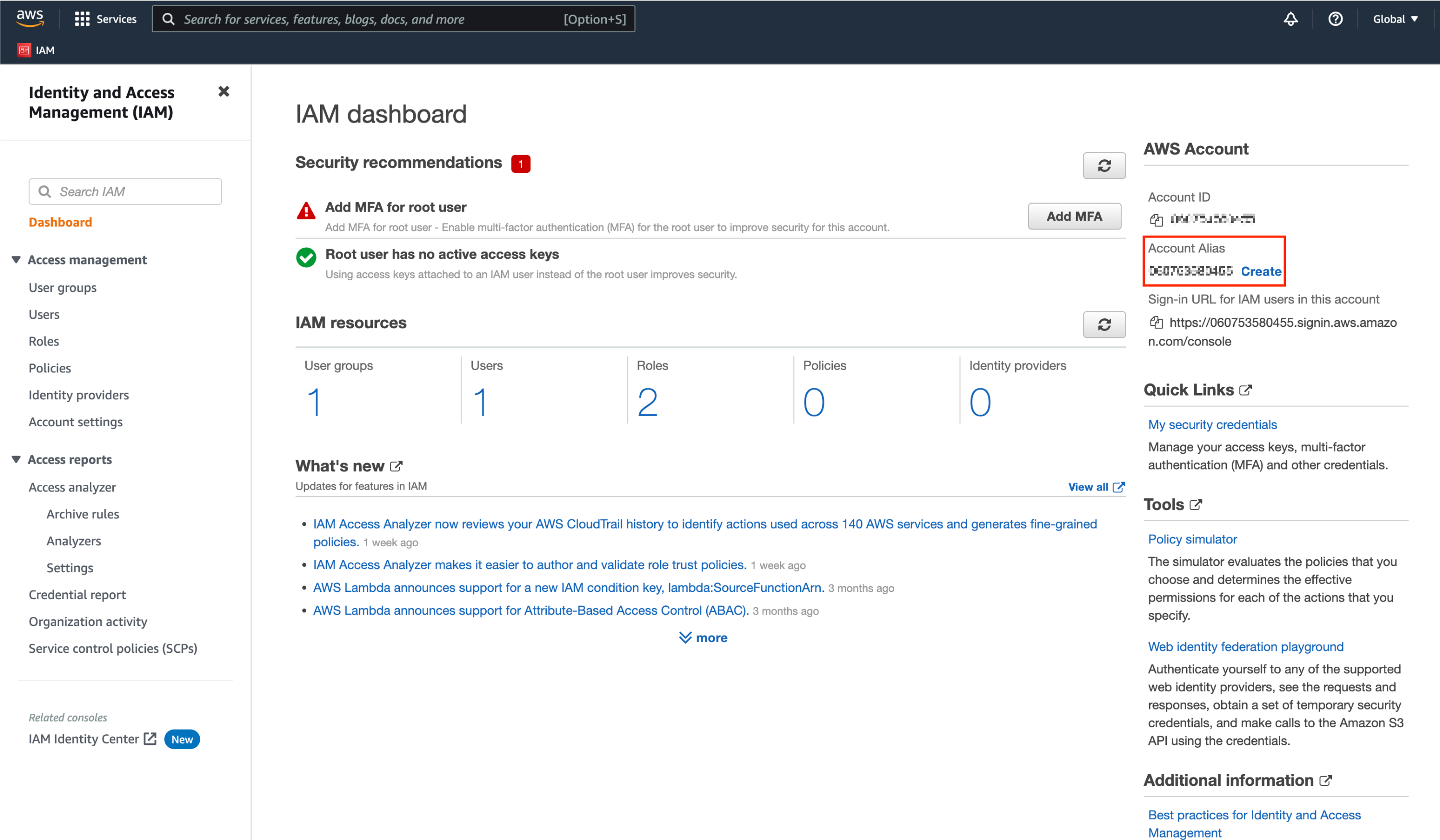Open Policy simulator link
Viewport: 1440px width, 840px height.
point(1192,540)
